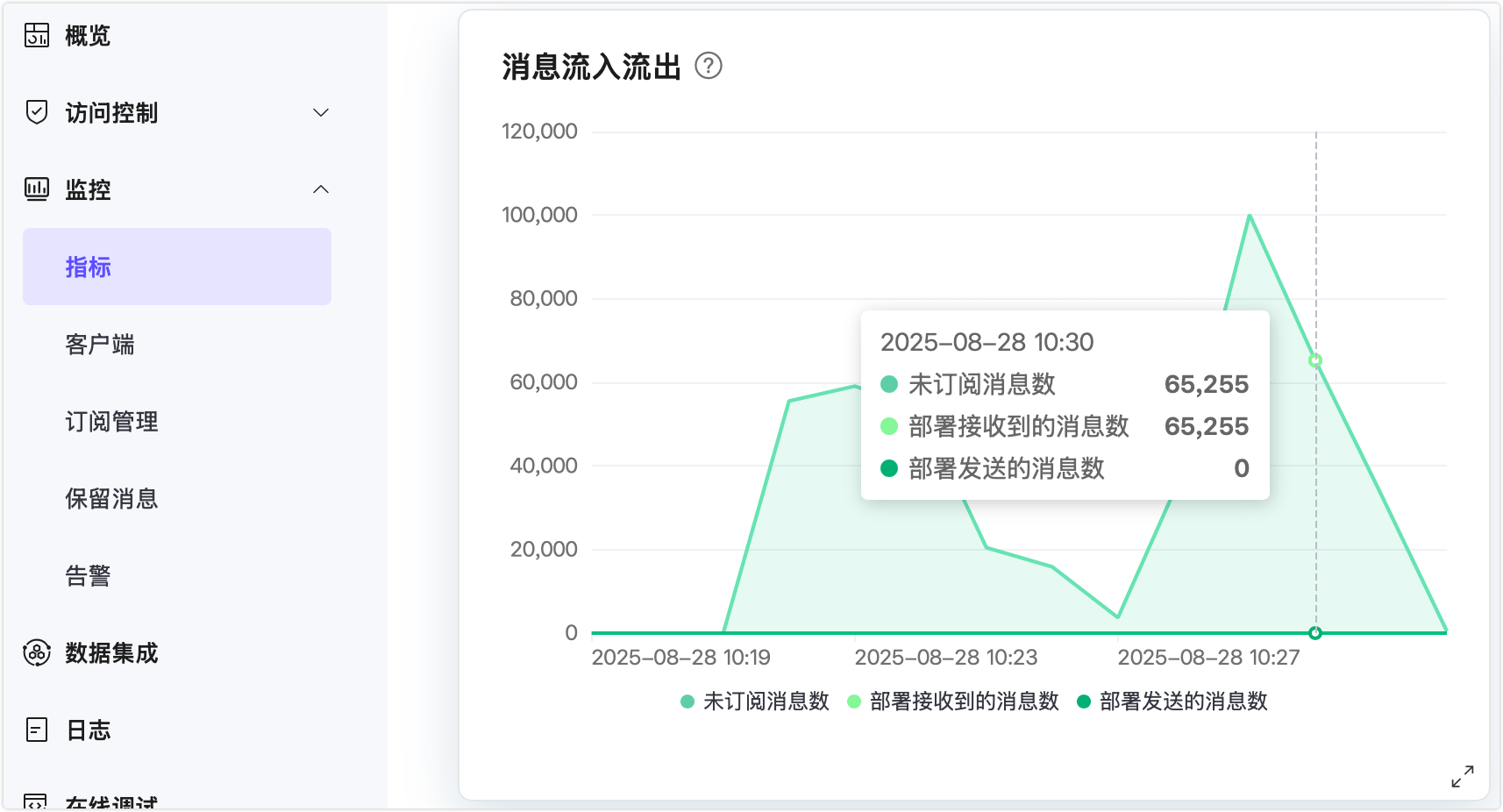
Task: Toggle the 部署发送的消息数 legend series
Action: (1172, 702)
